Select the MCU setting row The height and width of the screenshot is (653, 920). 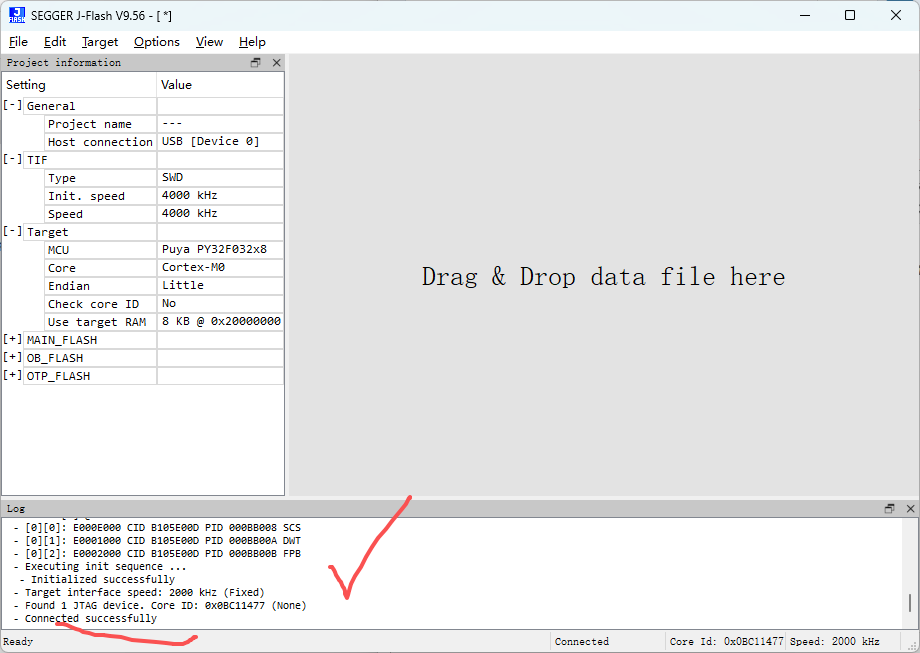[x=164, y=250]
